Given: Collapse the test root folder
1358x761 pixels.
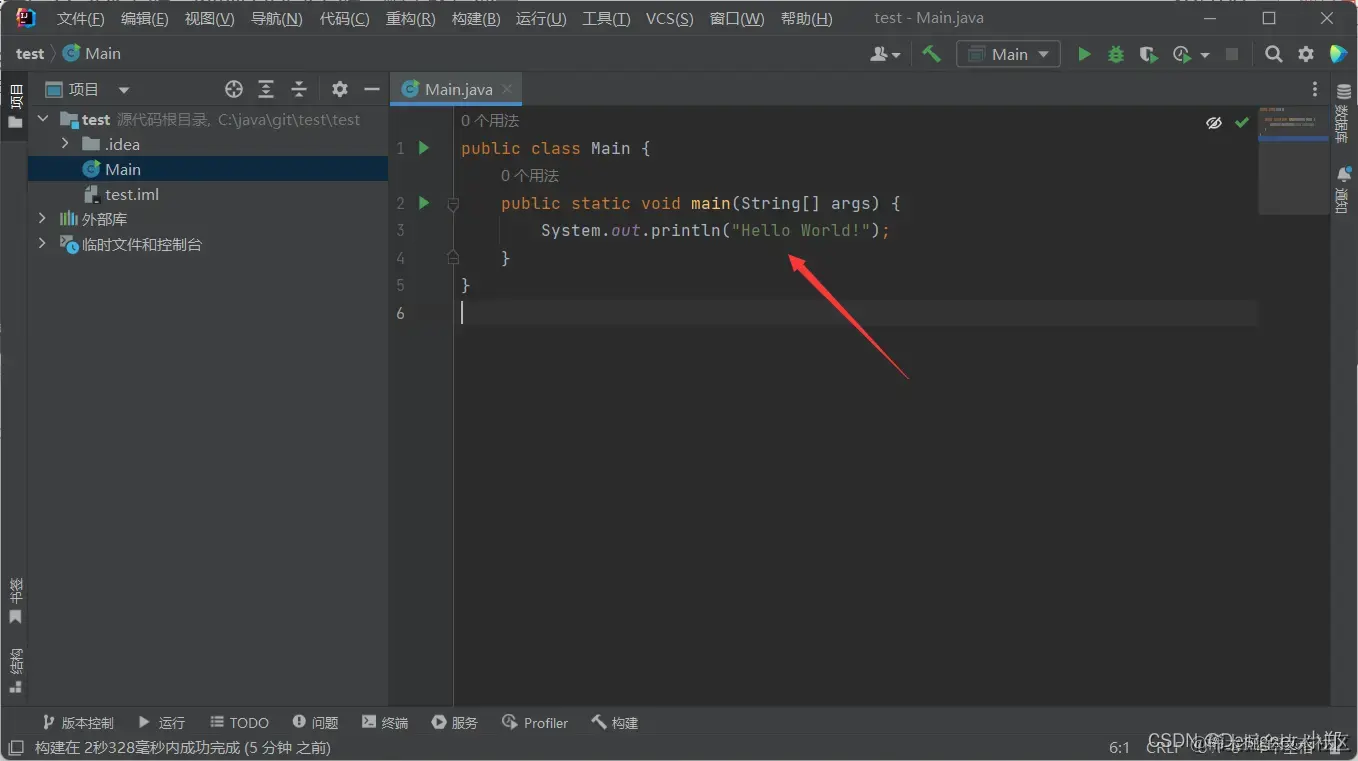Looking at the screenshot, I should tap(43, 119).
